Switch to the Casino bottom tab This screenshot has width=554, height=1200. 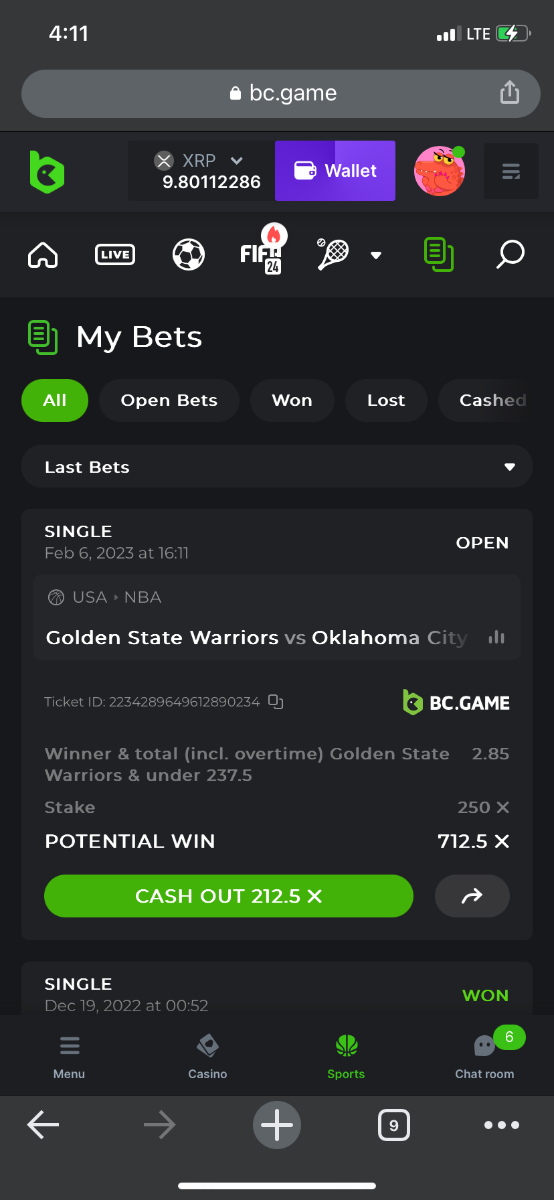pos(208,1056)
